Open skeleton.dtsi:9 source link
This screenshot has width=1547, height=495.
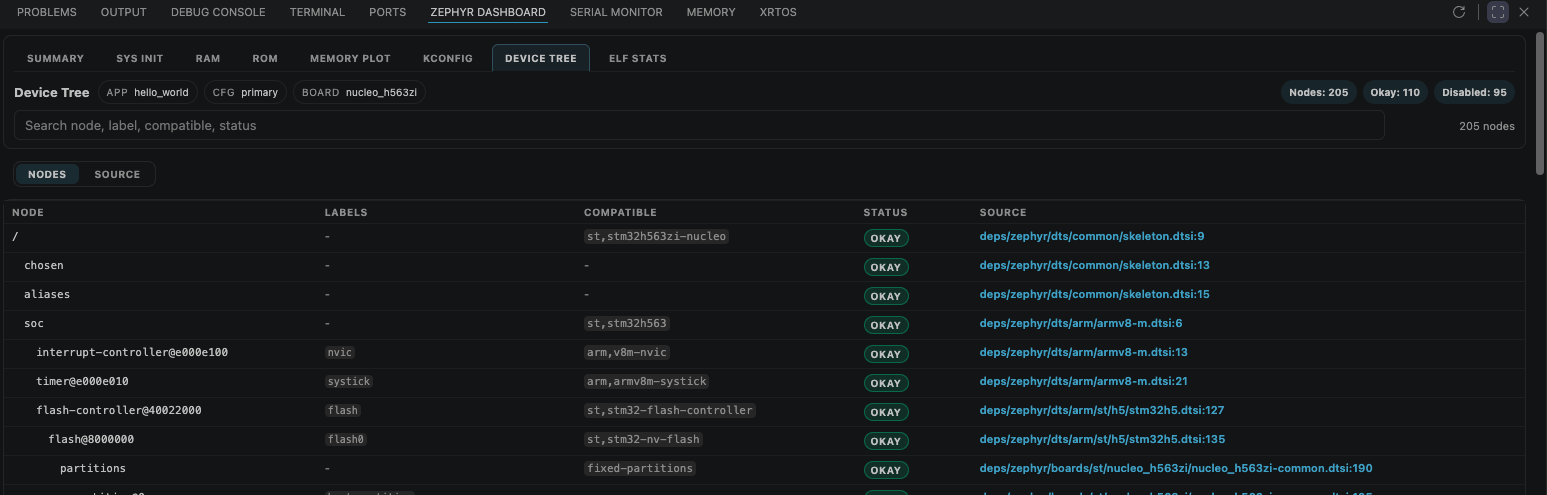(x=1092, y=237)
